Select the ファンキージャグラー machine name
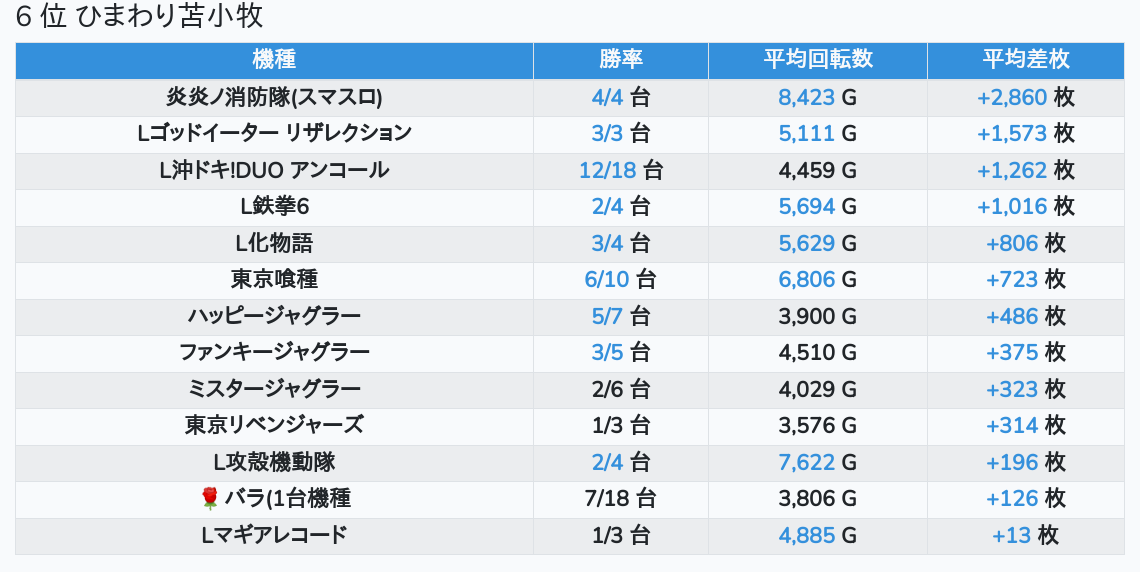This screenshot has width=1140, height=572. point(274,352)
